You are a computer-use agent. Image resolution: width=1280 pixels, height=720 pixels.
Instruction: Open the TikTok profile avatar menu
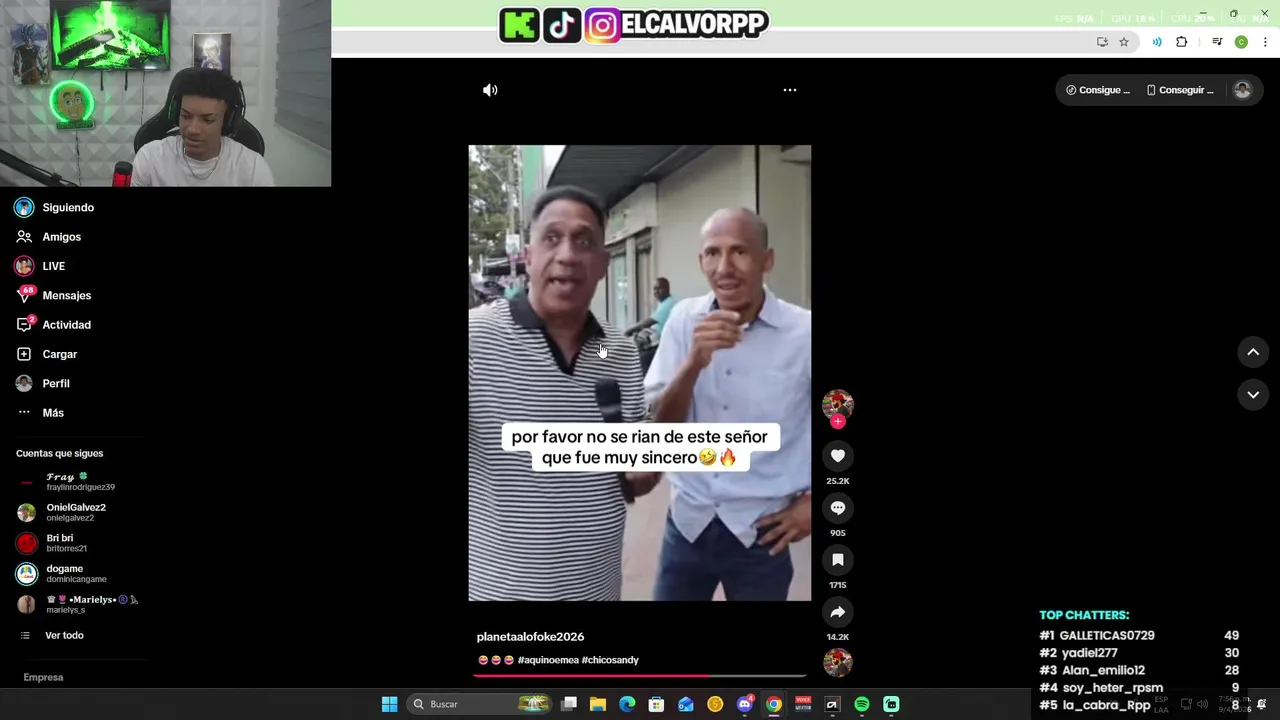pos(1242,90)
